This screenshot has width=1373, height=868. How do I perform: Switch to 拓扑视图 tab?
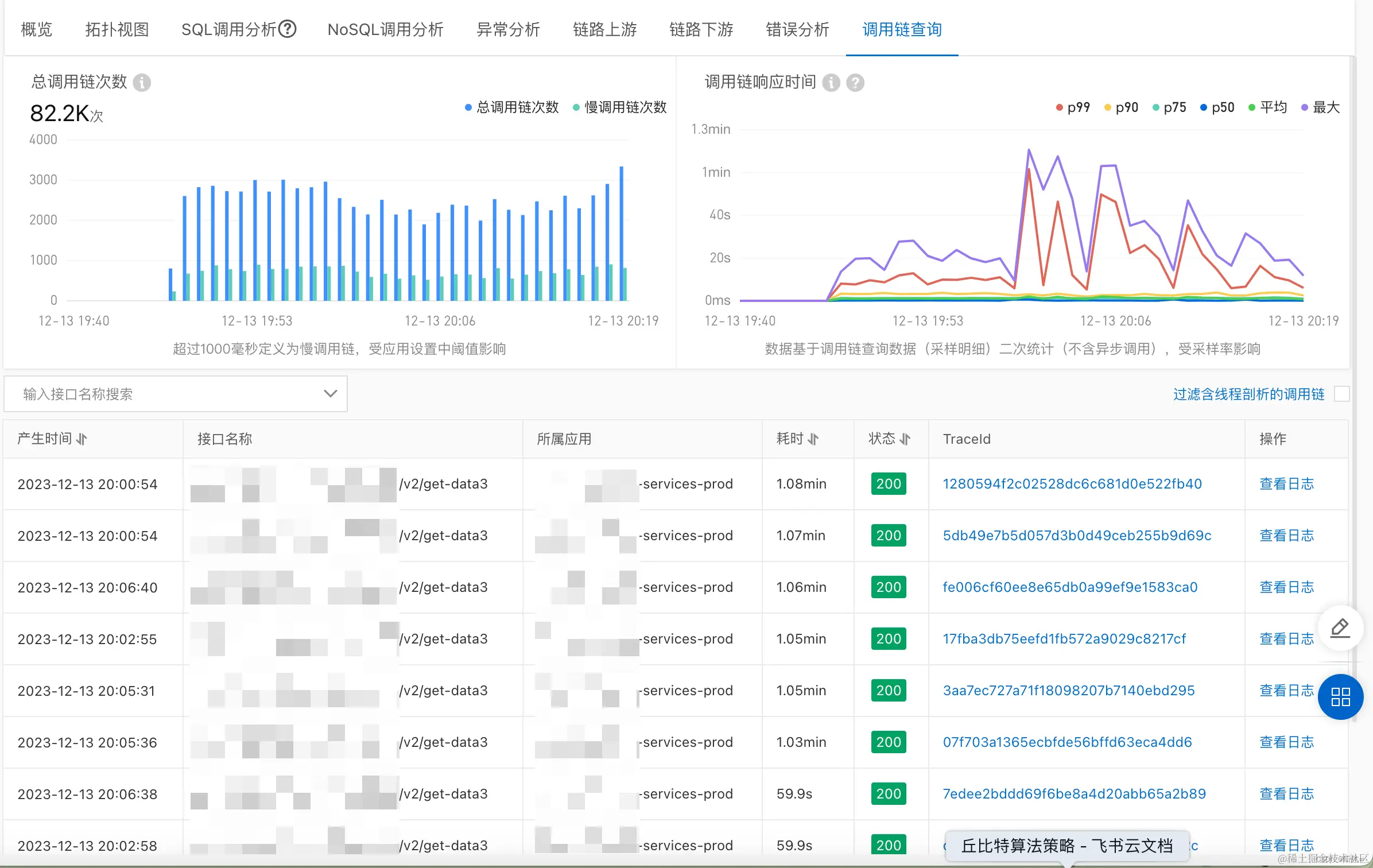tap(117, 29)
